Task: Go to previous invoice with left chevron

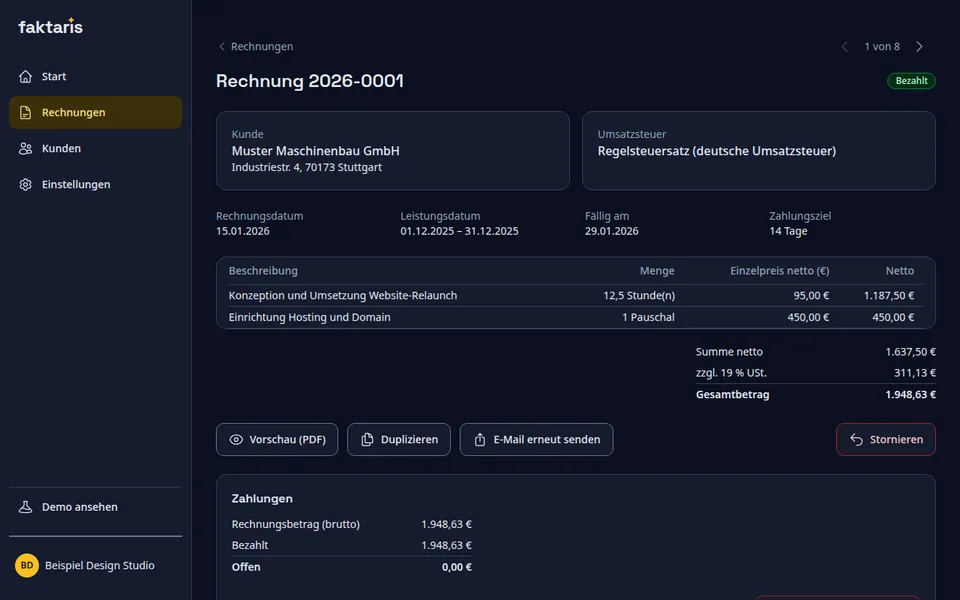Action: pos(844,47)
